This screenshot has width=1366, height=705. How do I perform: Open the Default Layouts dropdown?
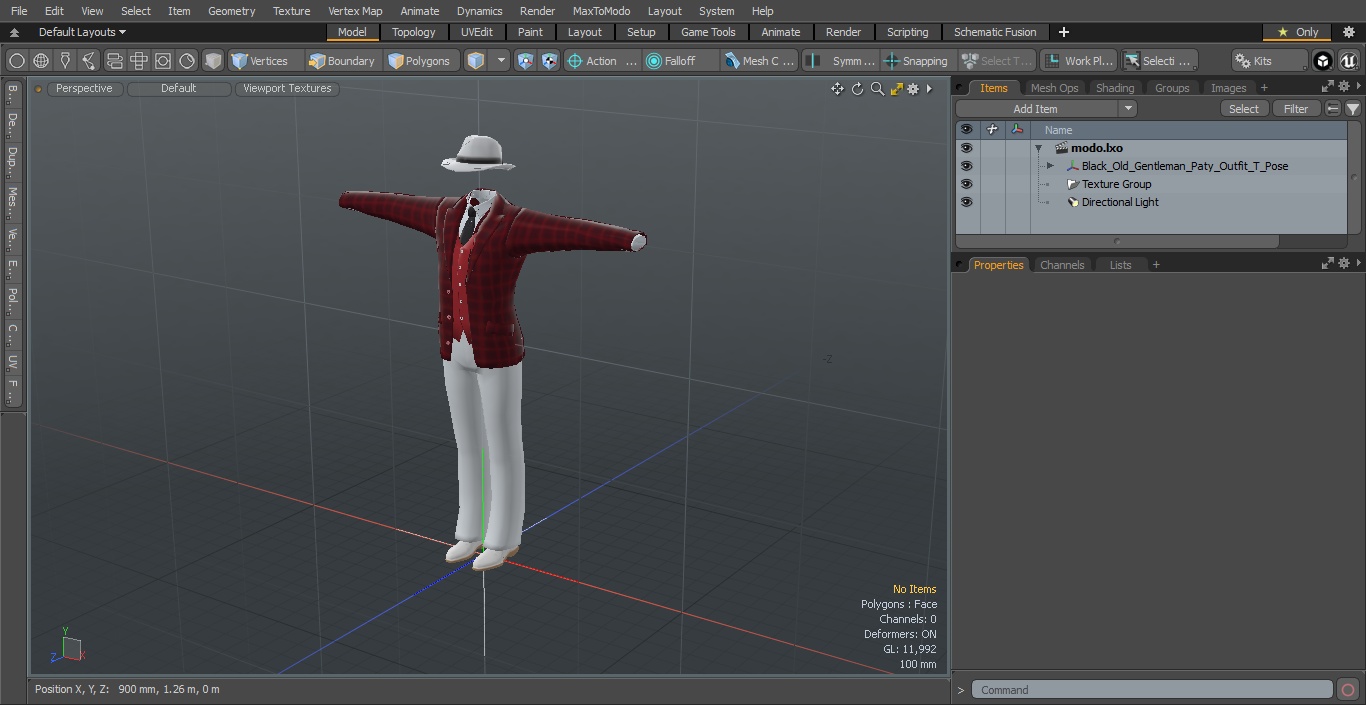click(x=82, y=32)
